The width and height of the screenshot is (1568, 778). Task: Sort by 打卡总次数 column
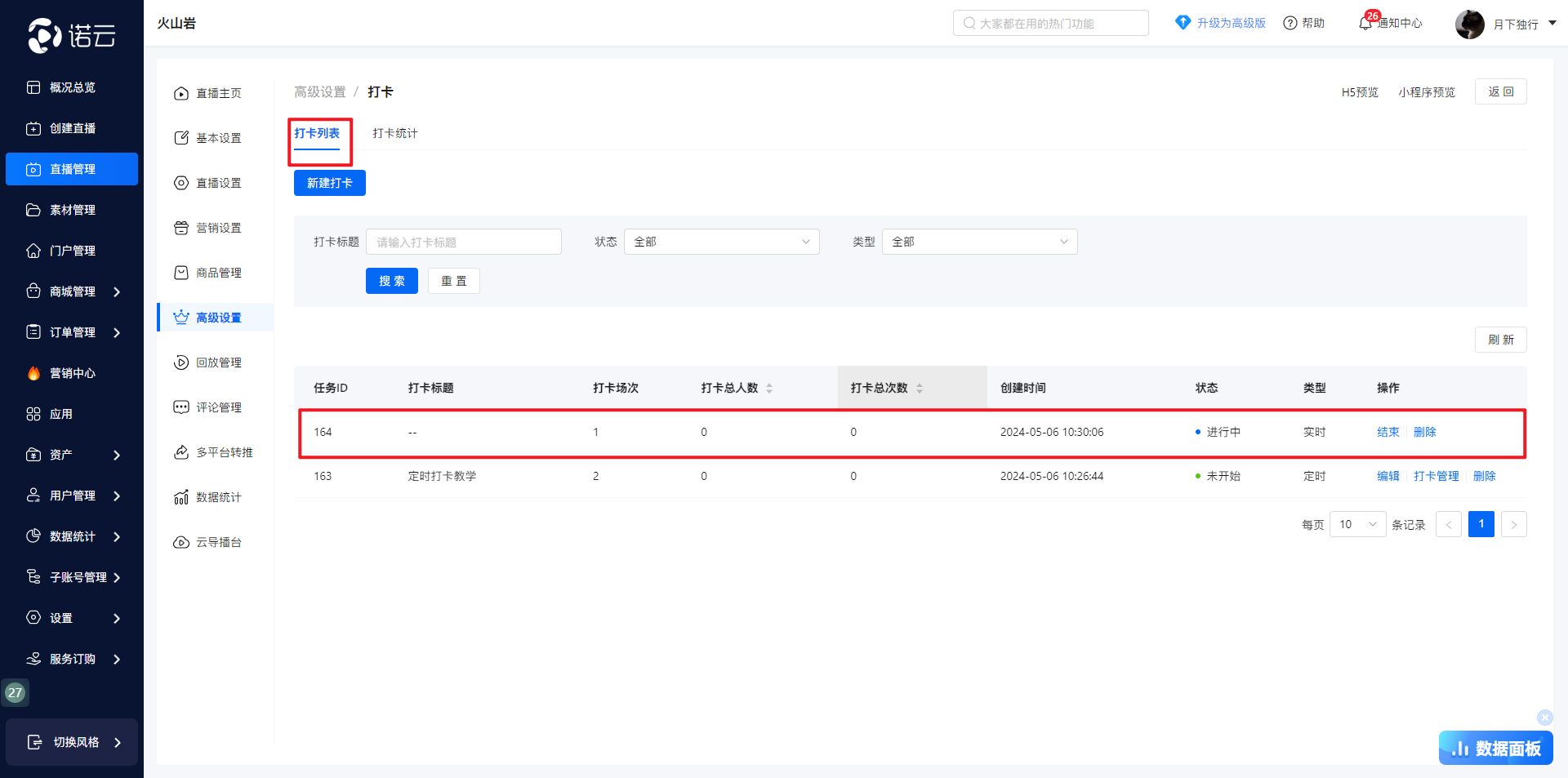point(920,388)
